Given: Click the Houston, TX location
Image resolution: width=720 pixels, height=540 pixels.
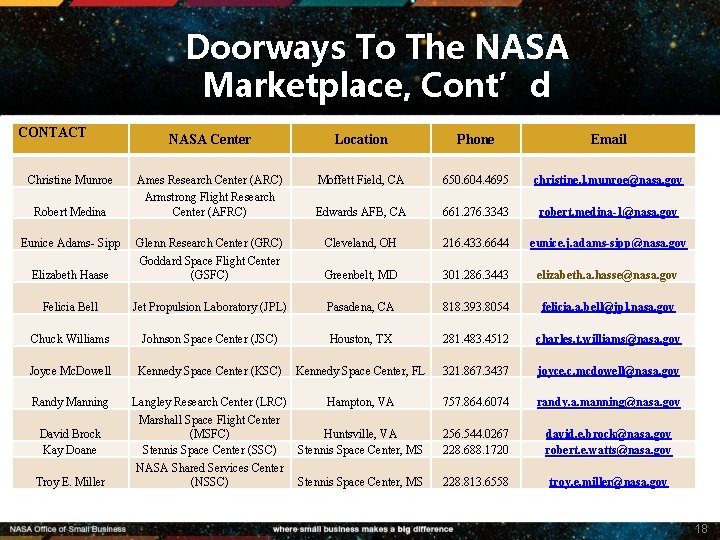Looking at the screenshot, I should (x=361, y=339).
